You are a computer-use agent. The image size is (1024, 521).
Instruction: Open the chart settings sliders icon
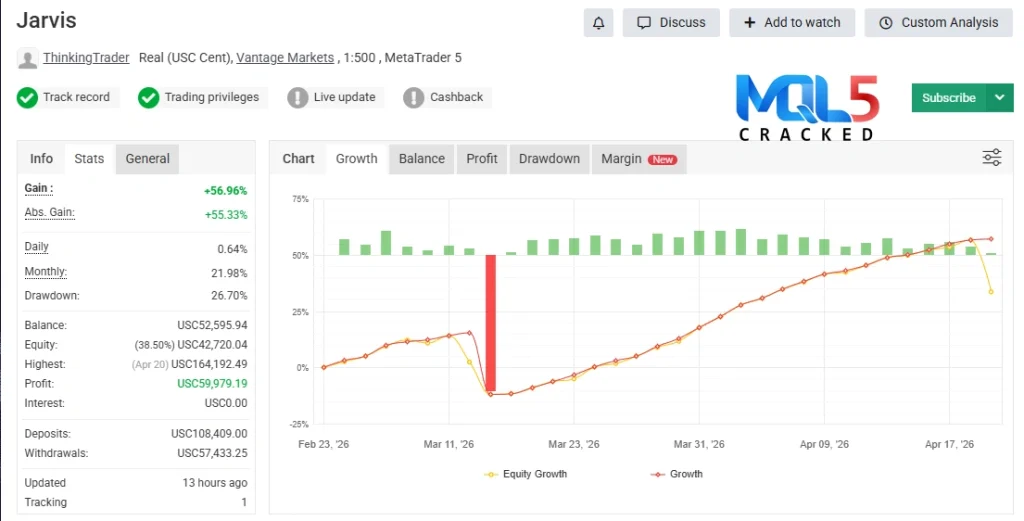(x=992, y=157)
